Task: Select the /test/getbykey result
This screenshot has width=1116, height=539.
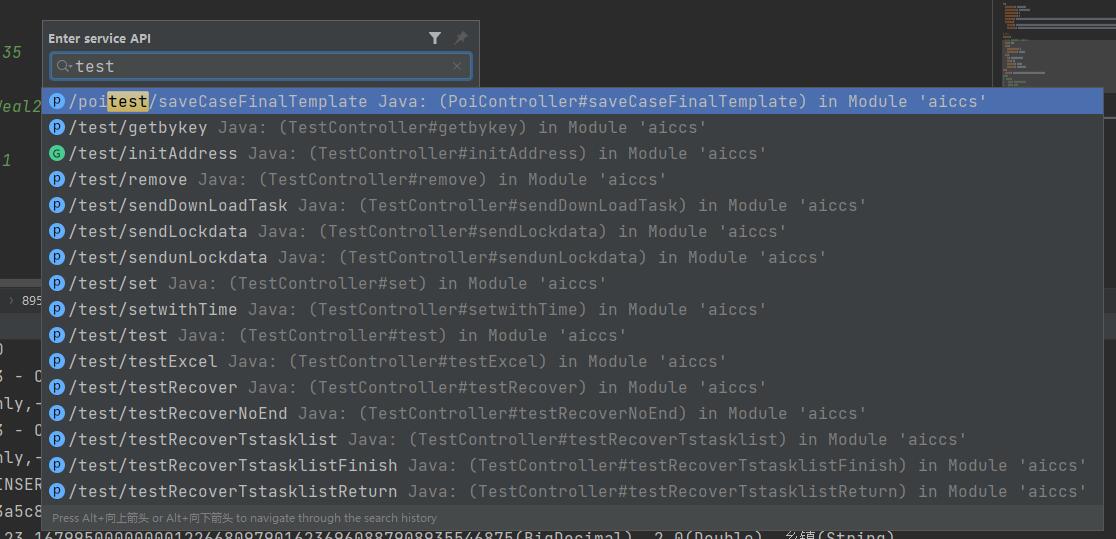Action: click(x=572, y=127)
